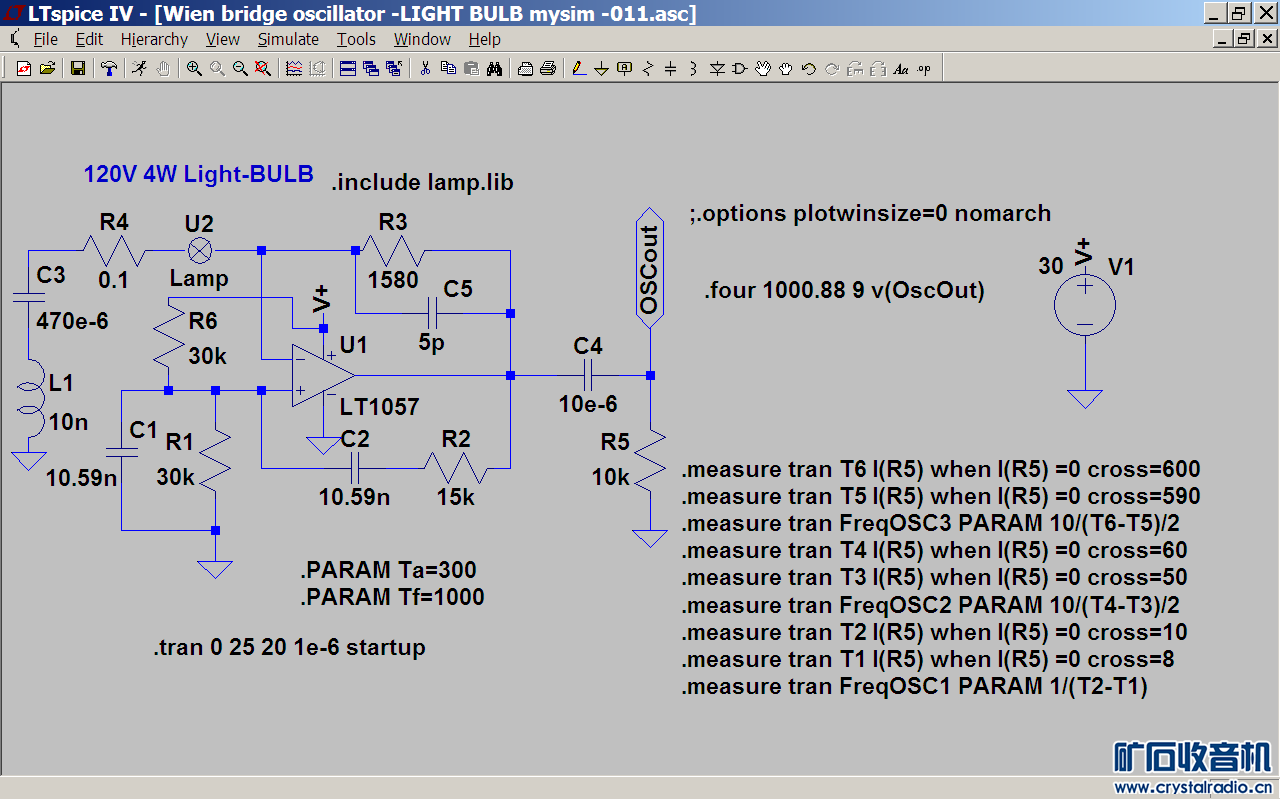
Task: Click the Zoom In magnifier
Action: tap(193, 68)
